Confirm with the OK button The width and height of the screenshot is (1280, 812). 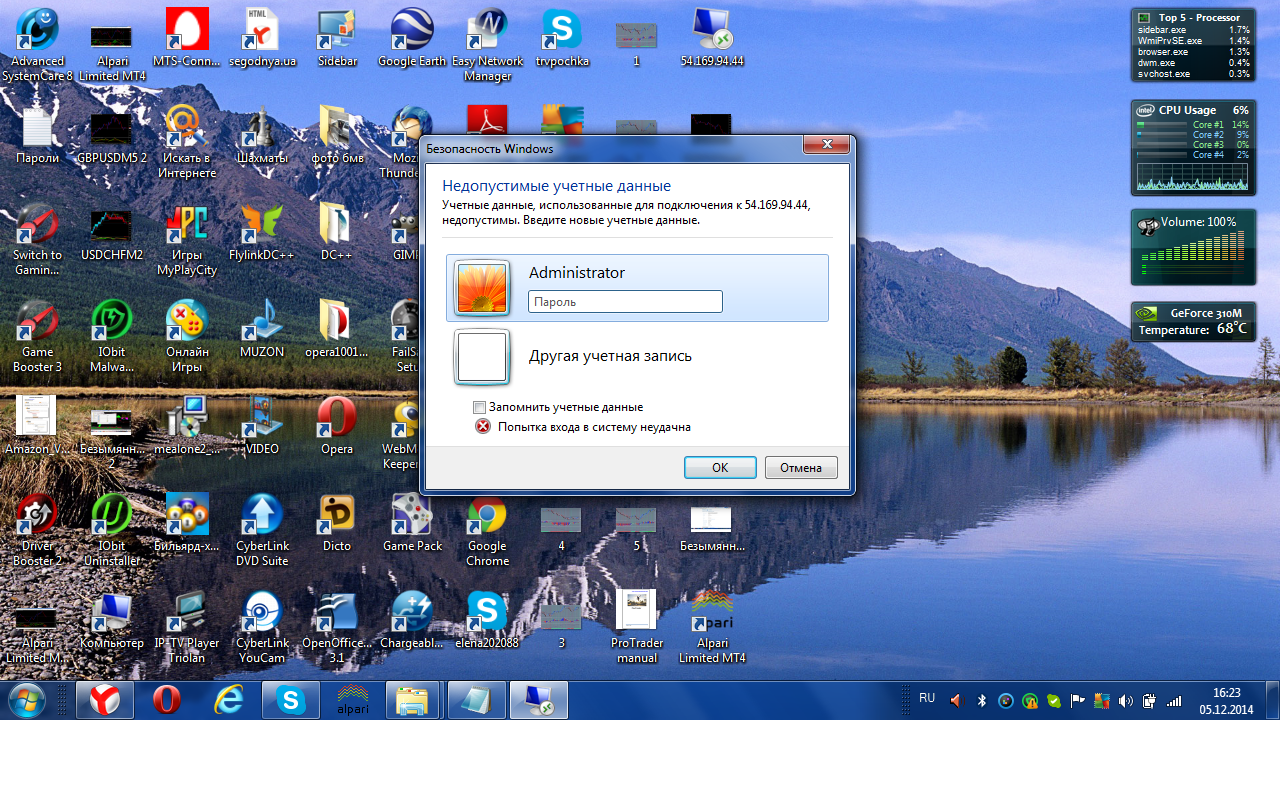point(720,467)
